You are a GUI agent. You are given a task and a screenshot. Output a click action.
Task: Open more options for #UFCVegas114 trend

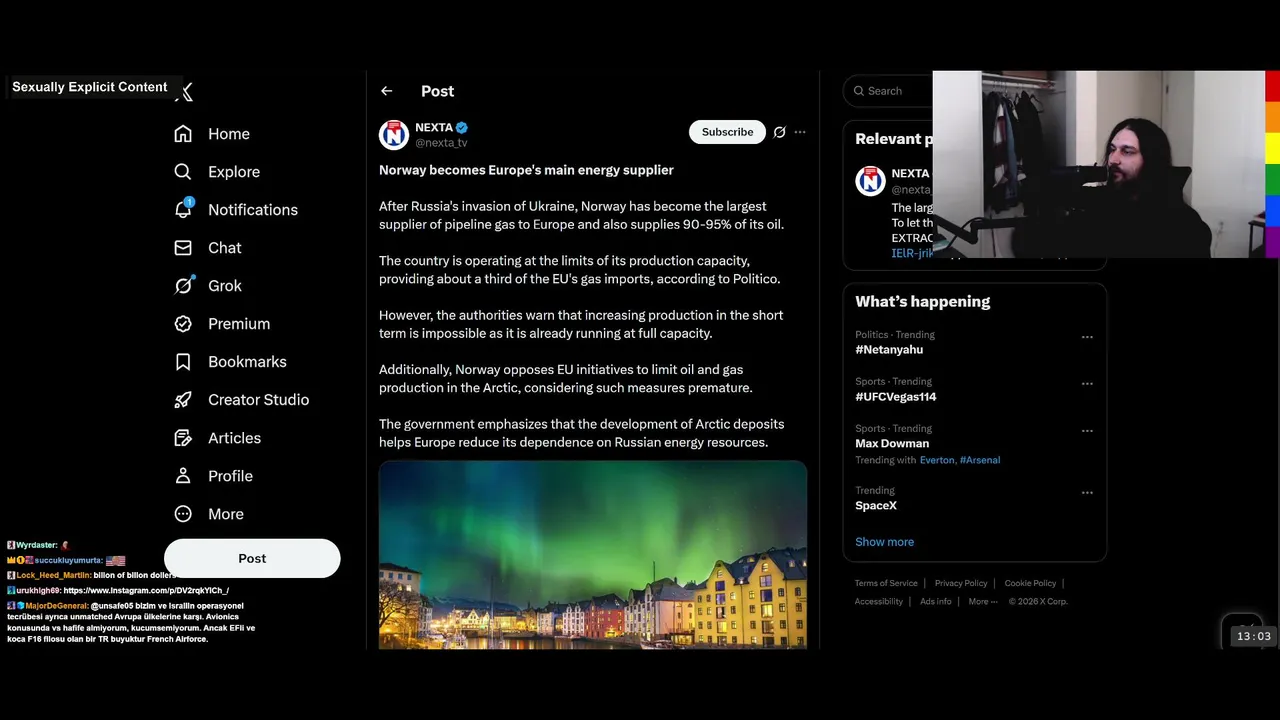tap(1087, 384)
